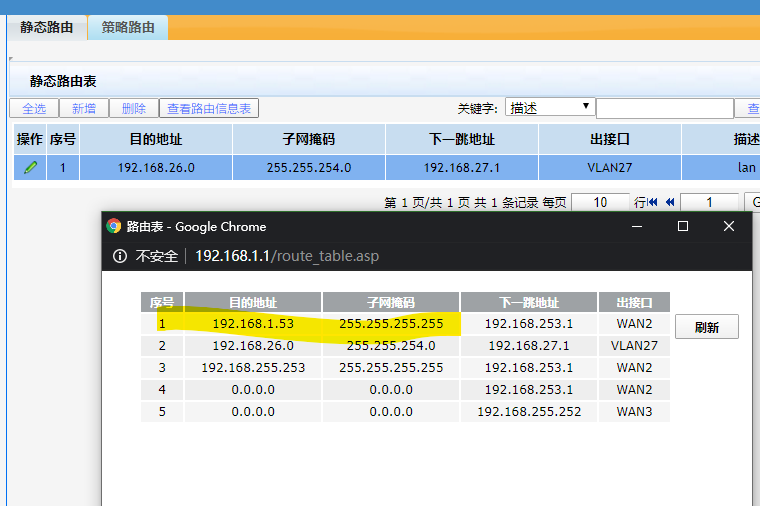
Task: Click 刷新 button in route table window
Action: pos(707,327)
